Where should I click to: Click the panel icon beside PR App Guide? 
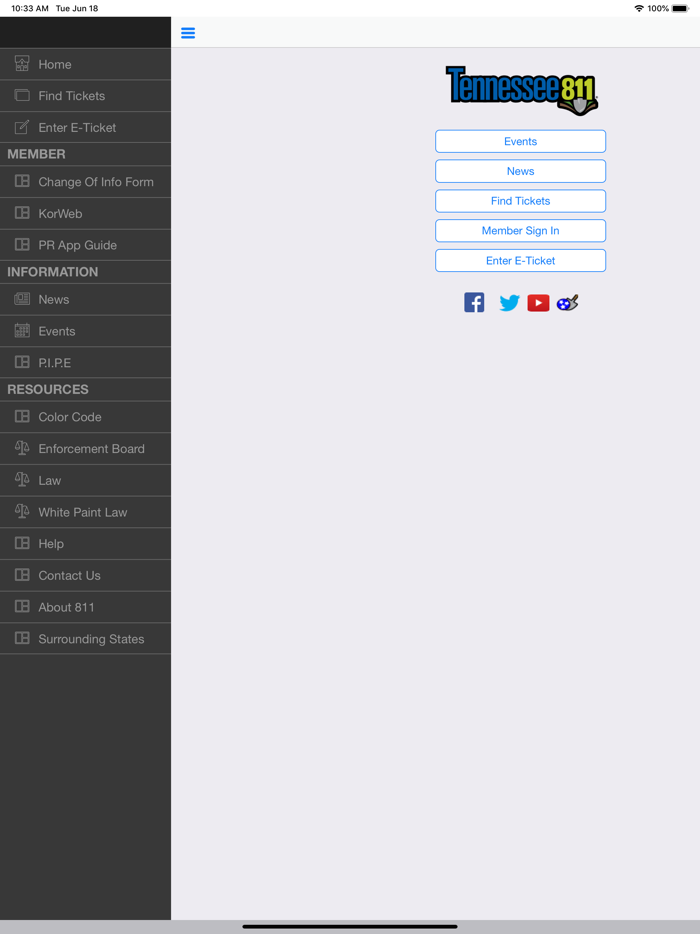click(22, 244)
